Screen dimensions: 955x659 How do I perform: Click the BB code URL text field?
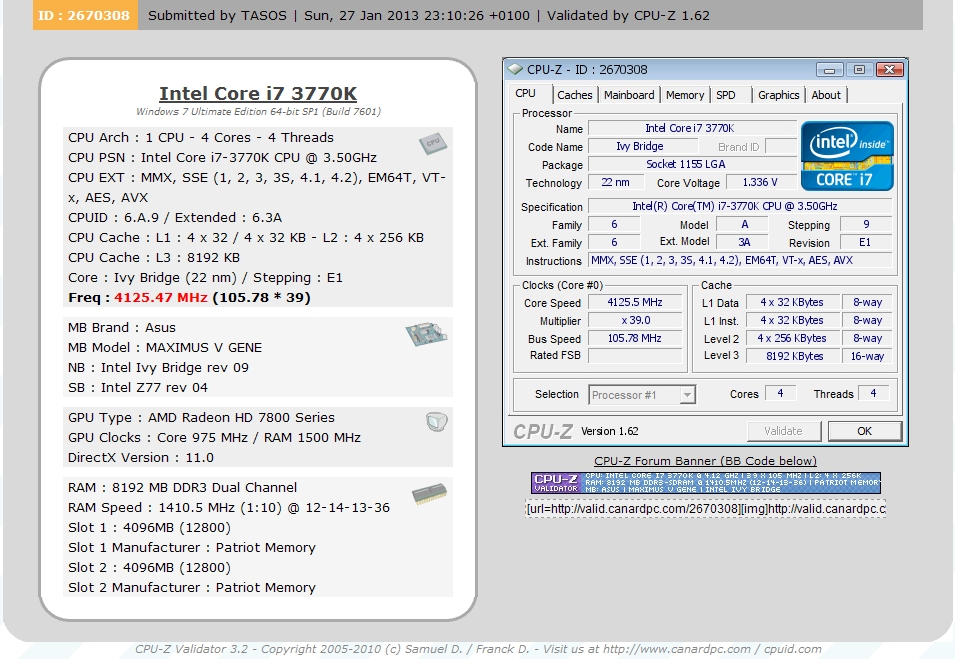705,509
